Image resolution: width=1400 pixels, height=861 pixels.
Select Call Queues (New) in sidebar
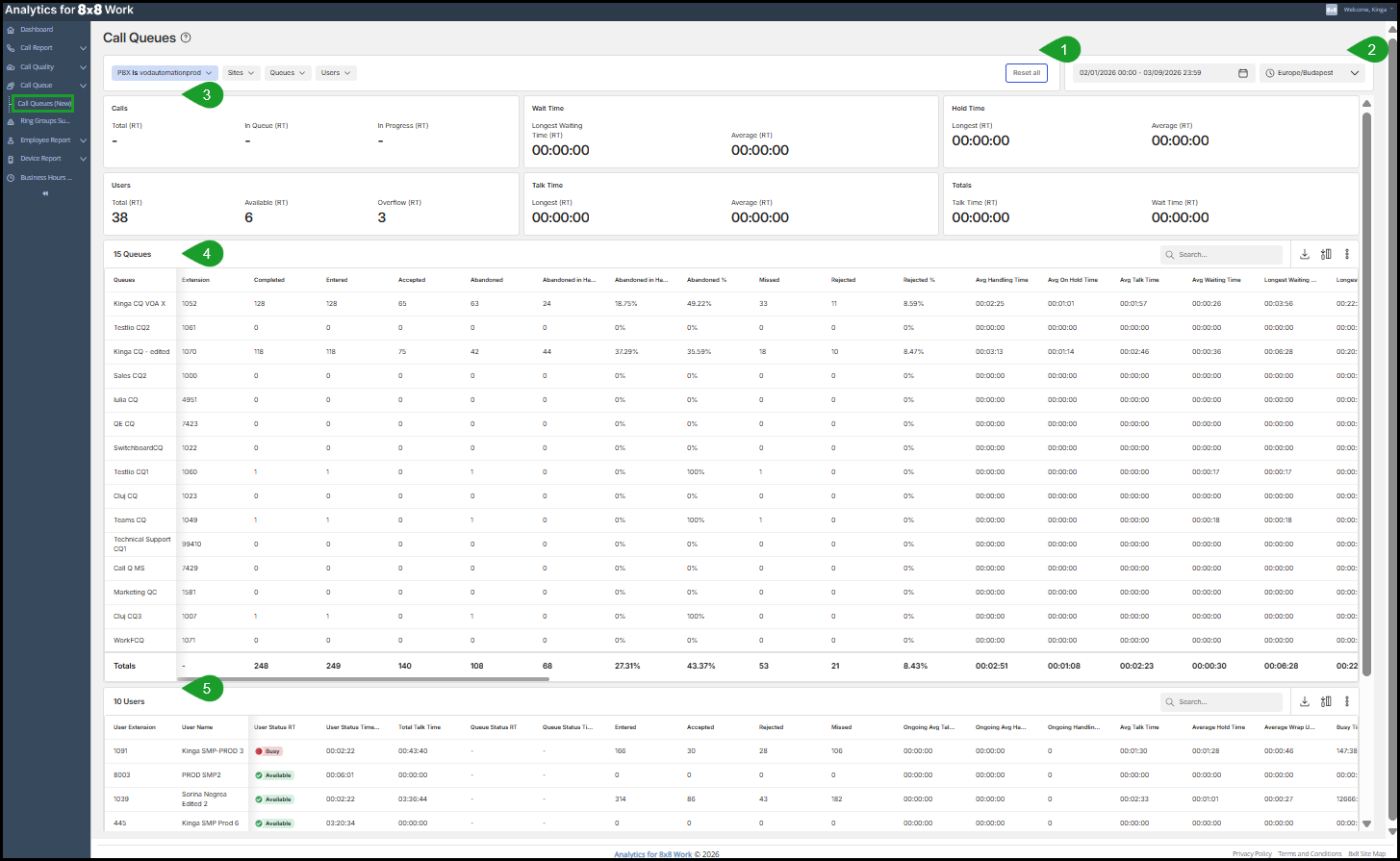coord(44,103)
